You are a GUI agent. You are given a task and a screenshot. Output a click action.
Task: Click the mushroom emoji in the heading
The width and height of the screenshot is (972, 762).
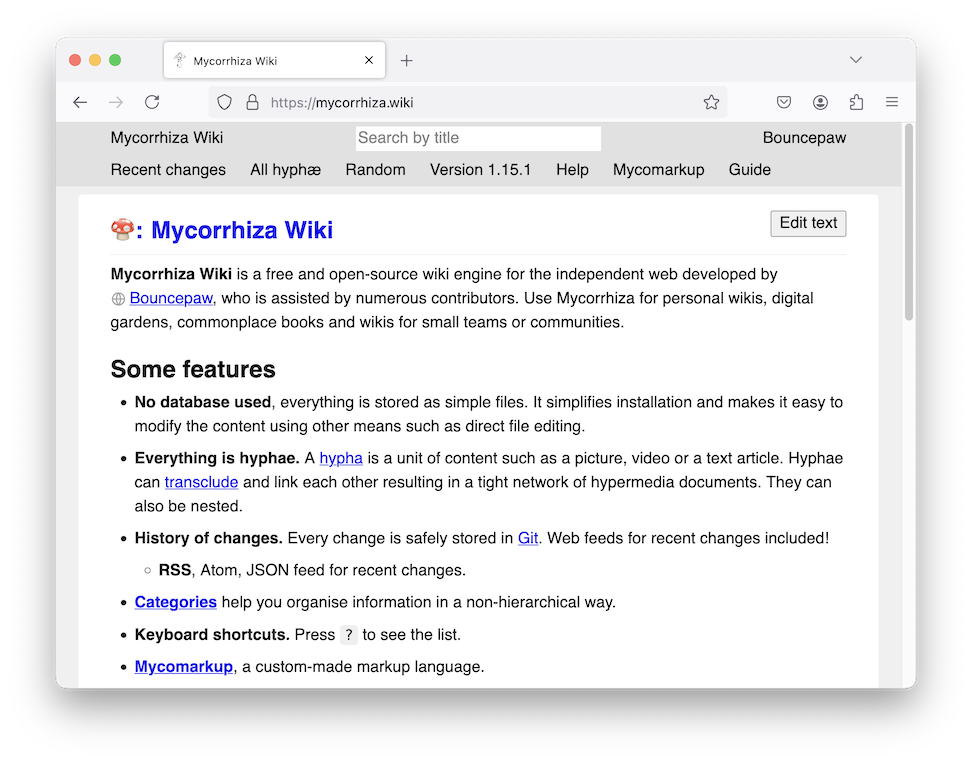tap(122, 229)
